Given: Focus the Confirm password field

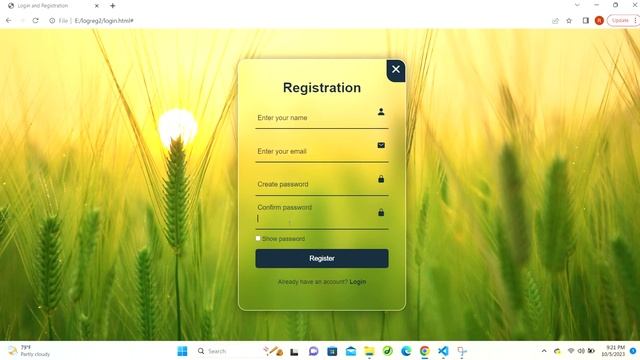Looking at the screenshot, I should pyautogui.click(x=322, y=218).
